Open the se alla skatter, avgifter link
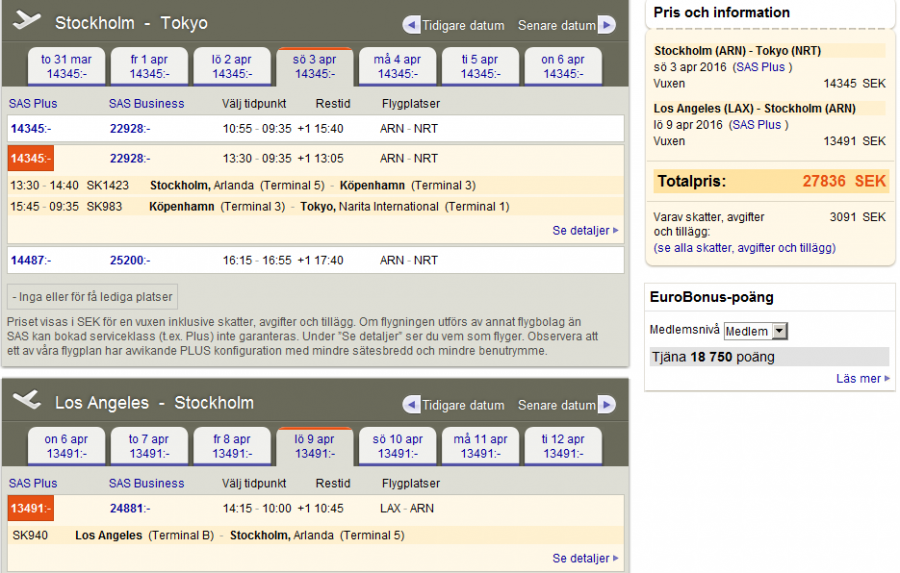900x573 pixels. point(744,248)
